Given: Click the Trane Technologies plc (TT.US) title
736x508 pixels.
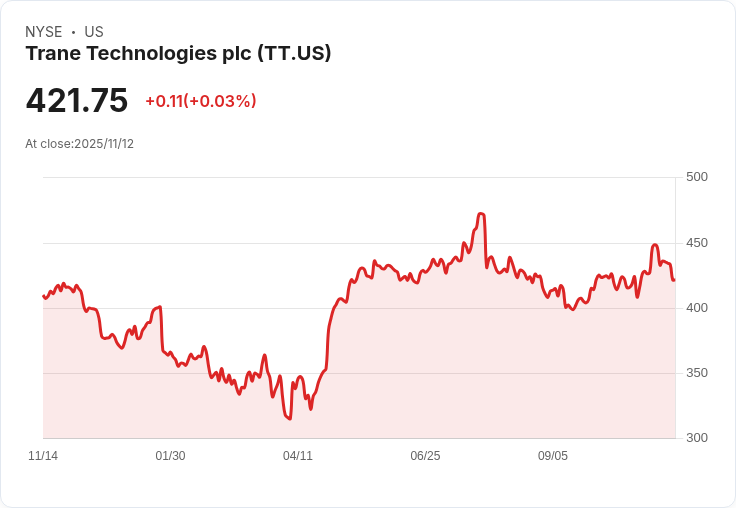Looking at the screenshot, I should (x=178, y=54).
